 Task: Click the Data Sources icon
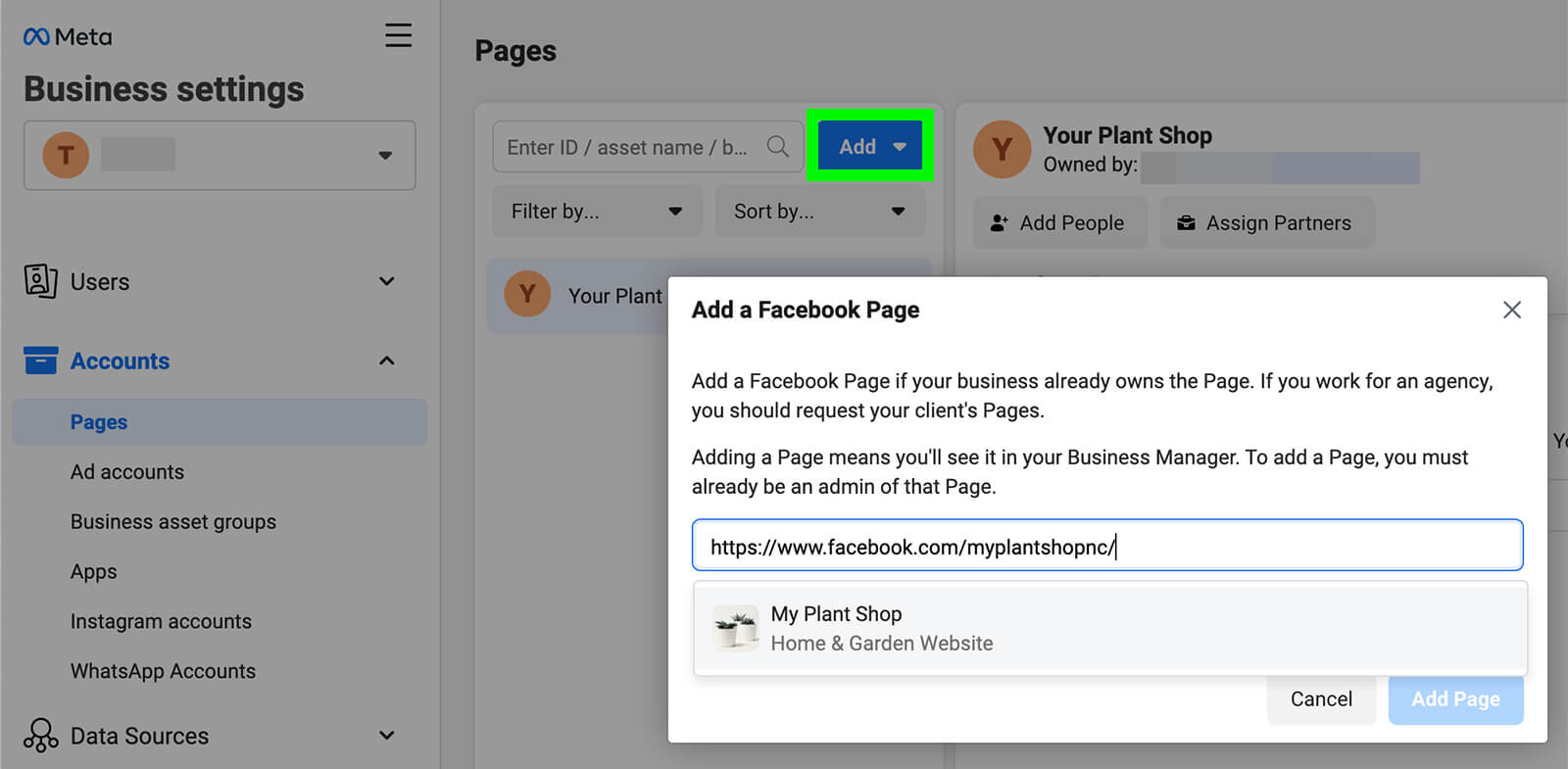coord(40,735)
